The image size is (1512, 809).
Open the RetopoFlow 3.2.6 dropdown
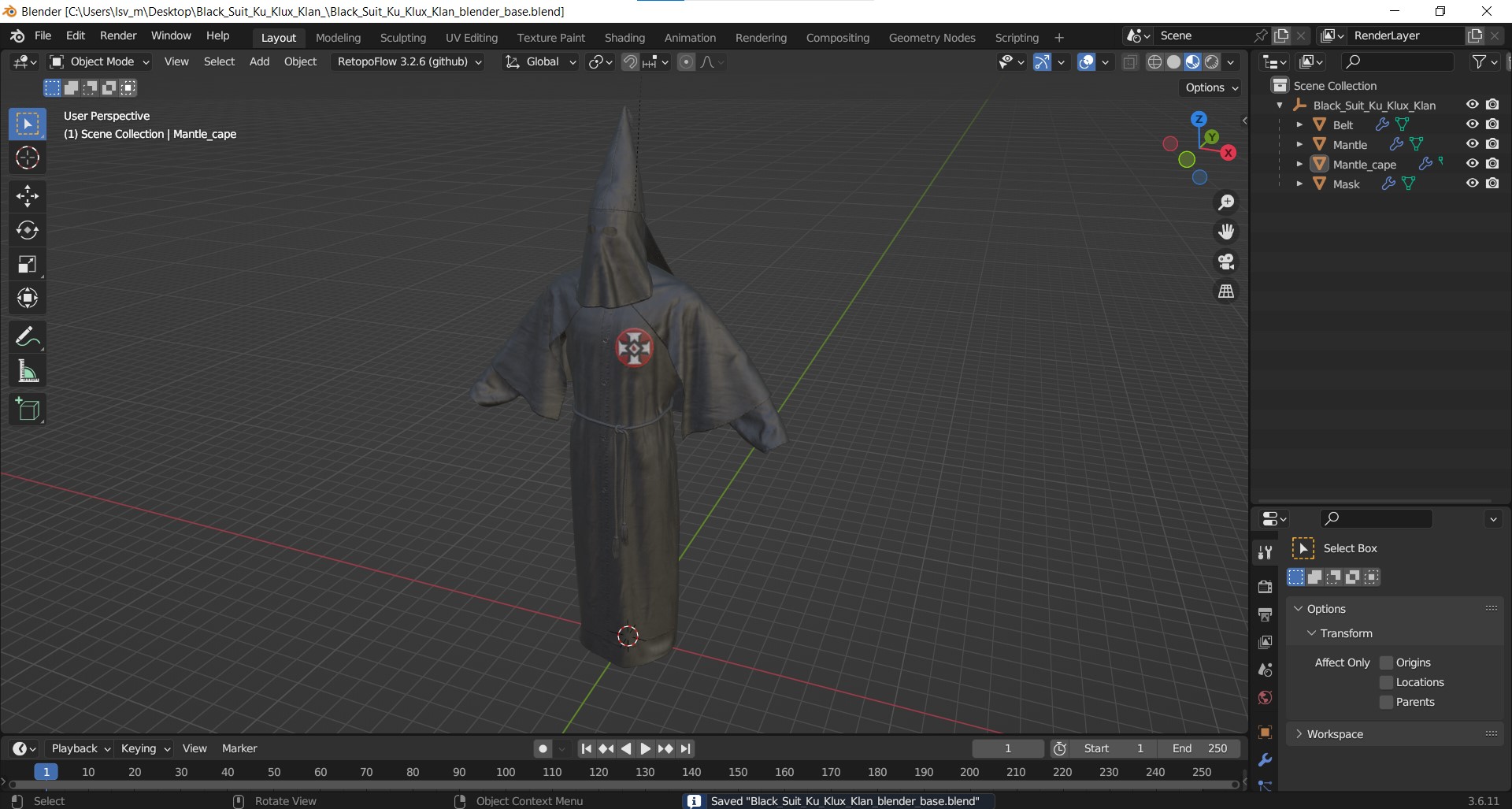[409, 61]
